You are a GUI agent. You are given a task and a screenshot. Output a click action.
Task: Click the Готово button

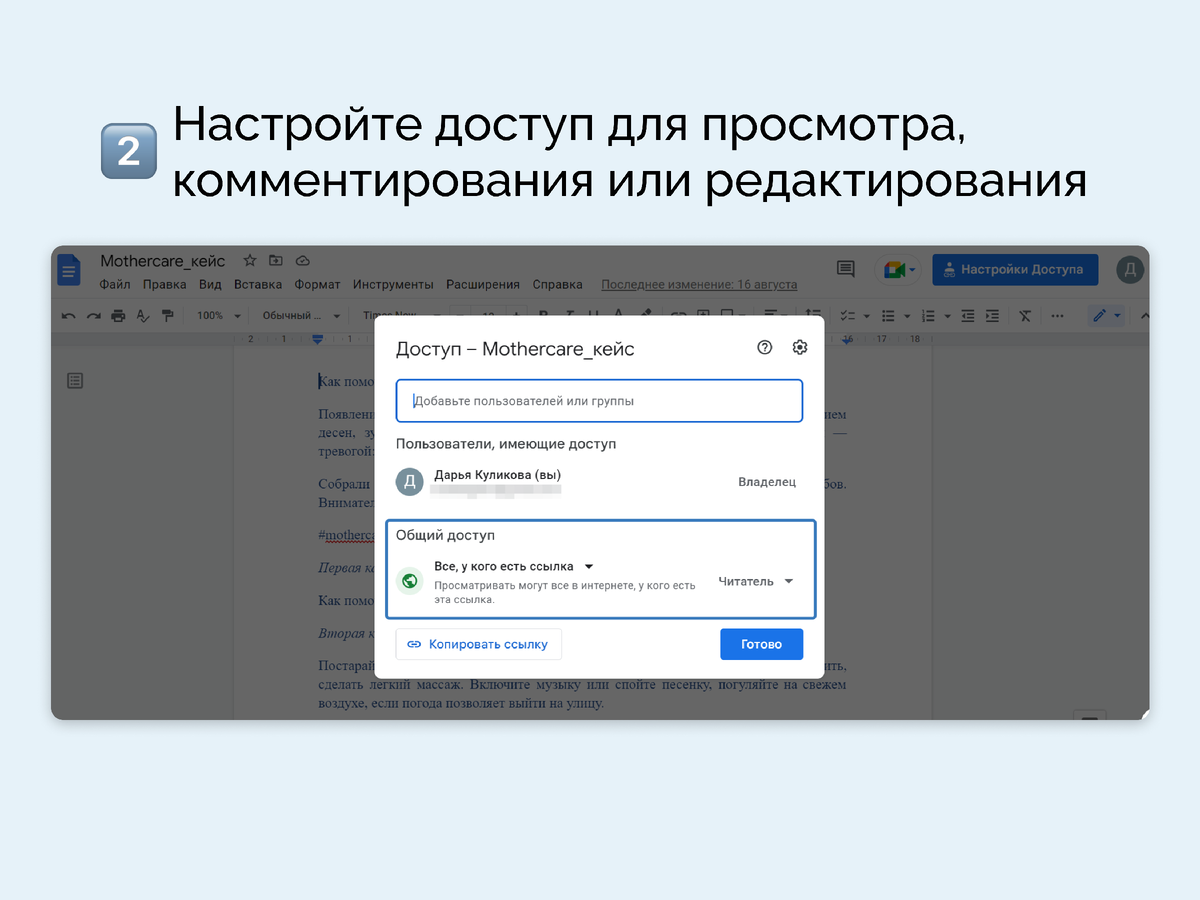click(x=761, y=644)
